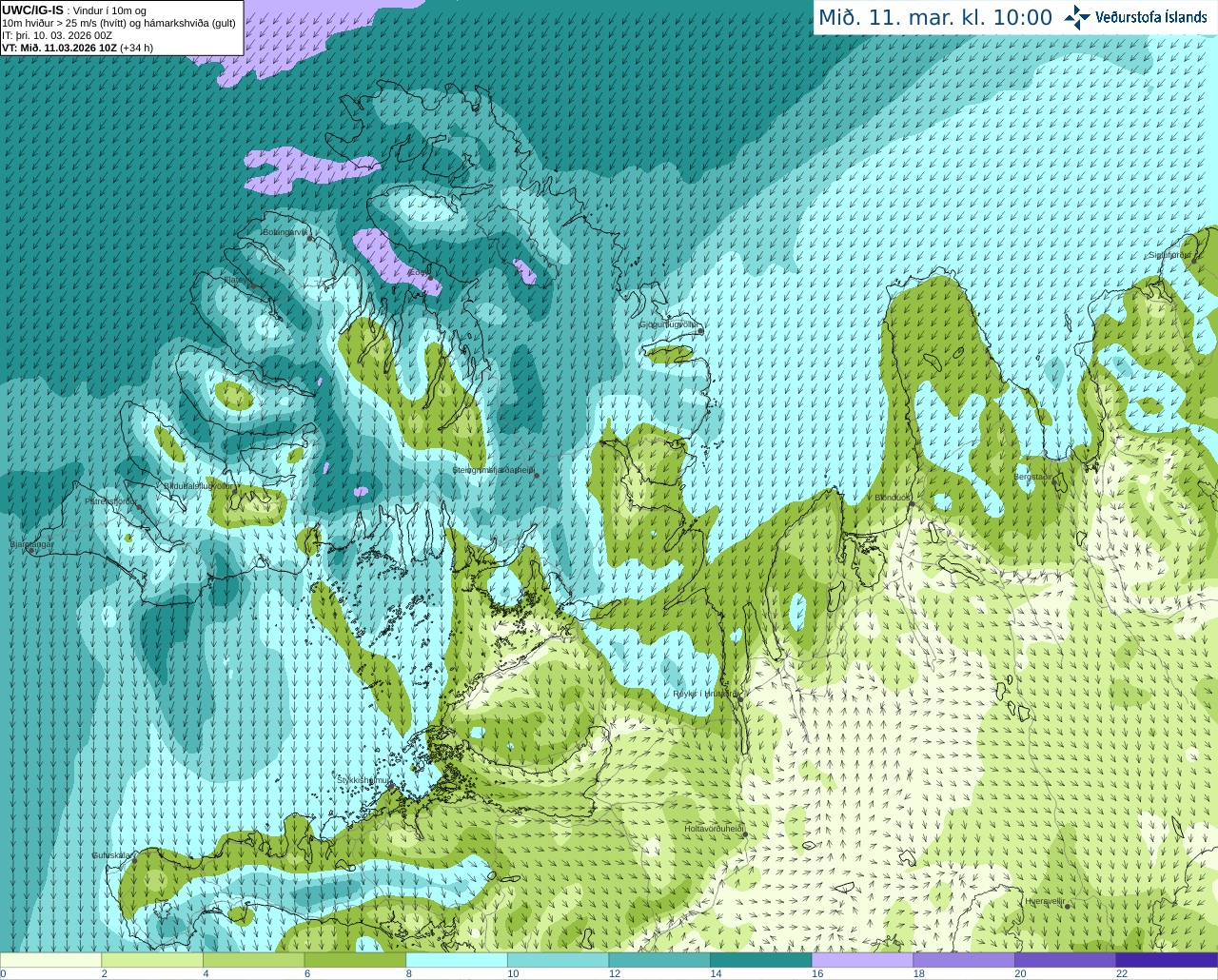Click the VT valid time line in legend box
1218x980 pixels.
[x=78, y=48]
